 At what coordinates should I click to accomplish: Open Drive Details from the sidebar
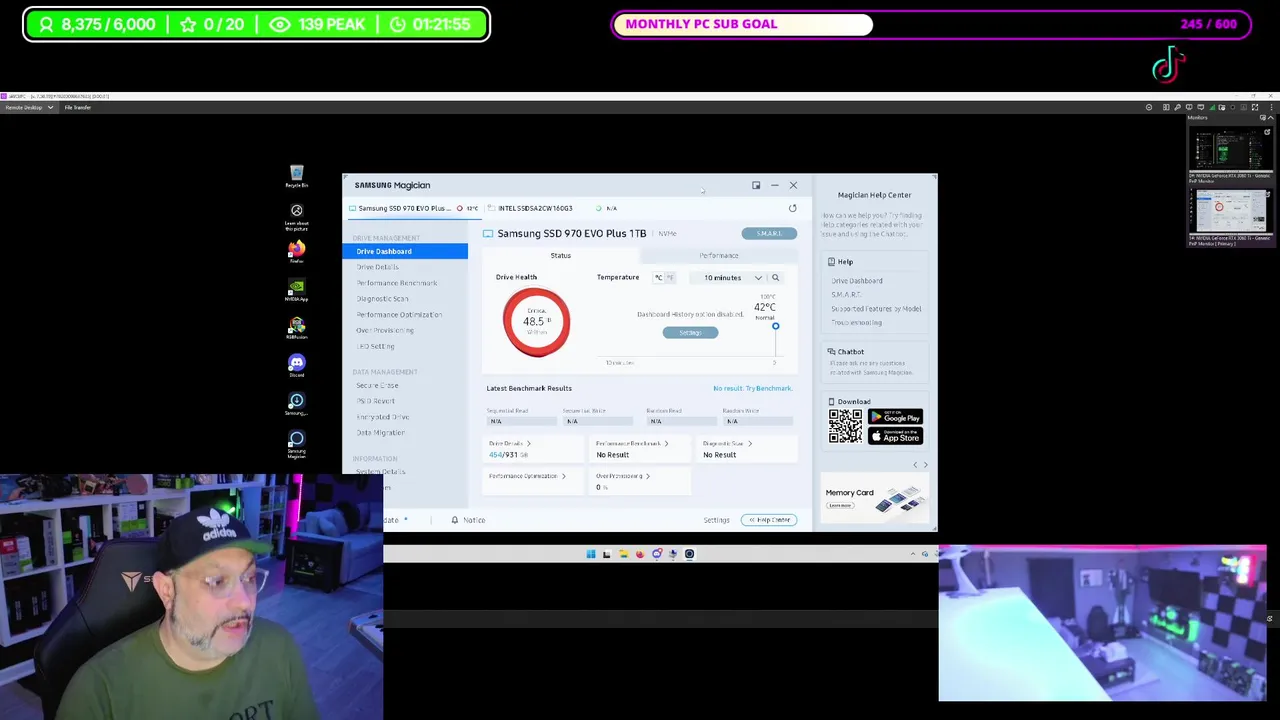click(x=377, y=267)
